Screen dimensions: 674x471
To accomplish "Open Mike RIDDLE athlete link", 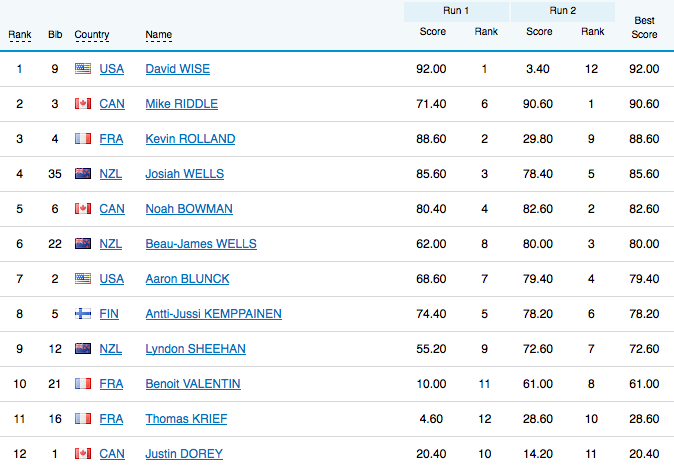I will click(181, 104).
